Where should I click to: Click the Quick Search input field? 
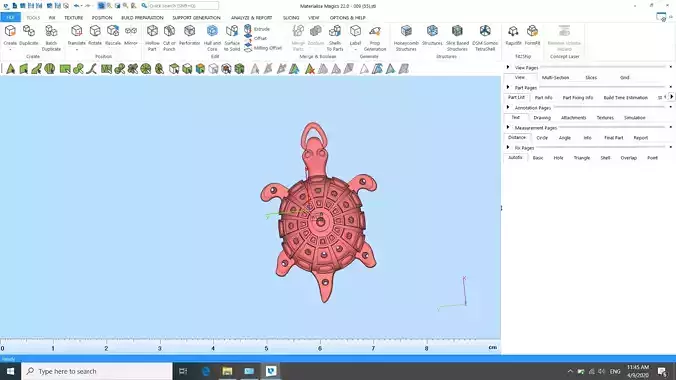pyautogui.click(x=183, y=6)
